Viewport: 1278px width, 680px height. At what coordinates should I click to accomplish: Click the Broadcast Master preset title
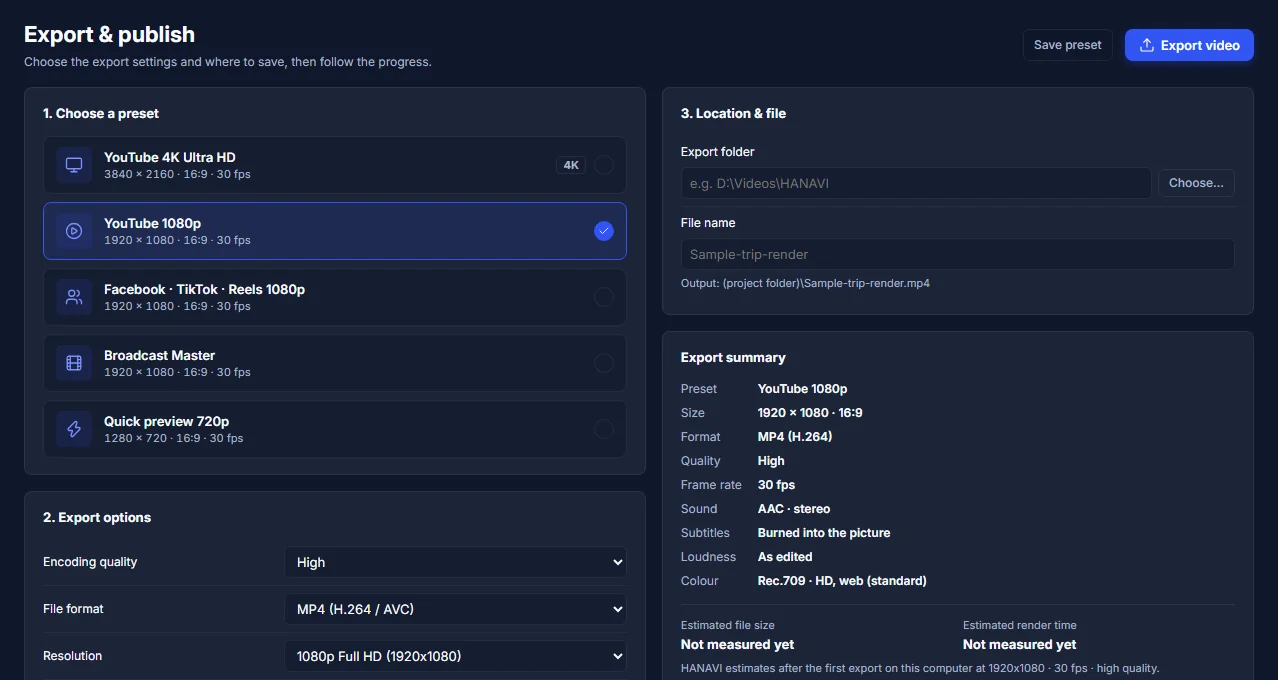tap(160, 355)
